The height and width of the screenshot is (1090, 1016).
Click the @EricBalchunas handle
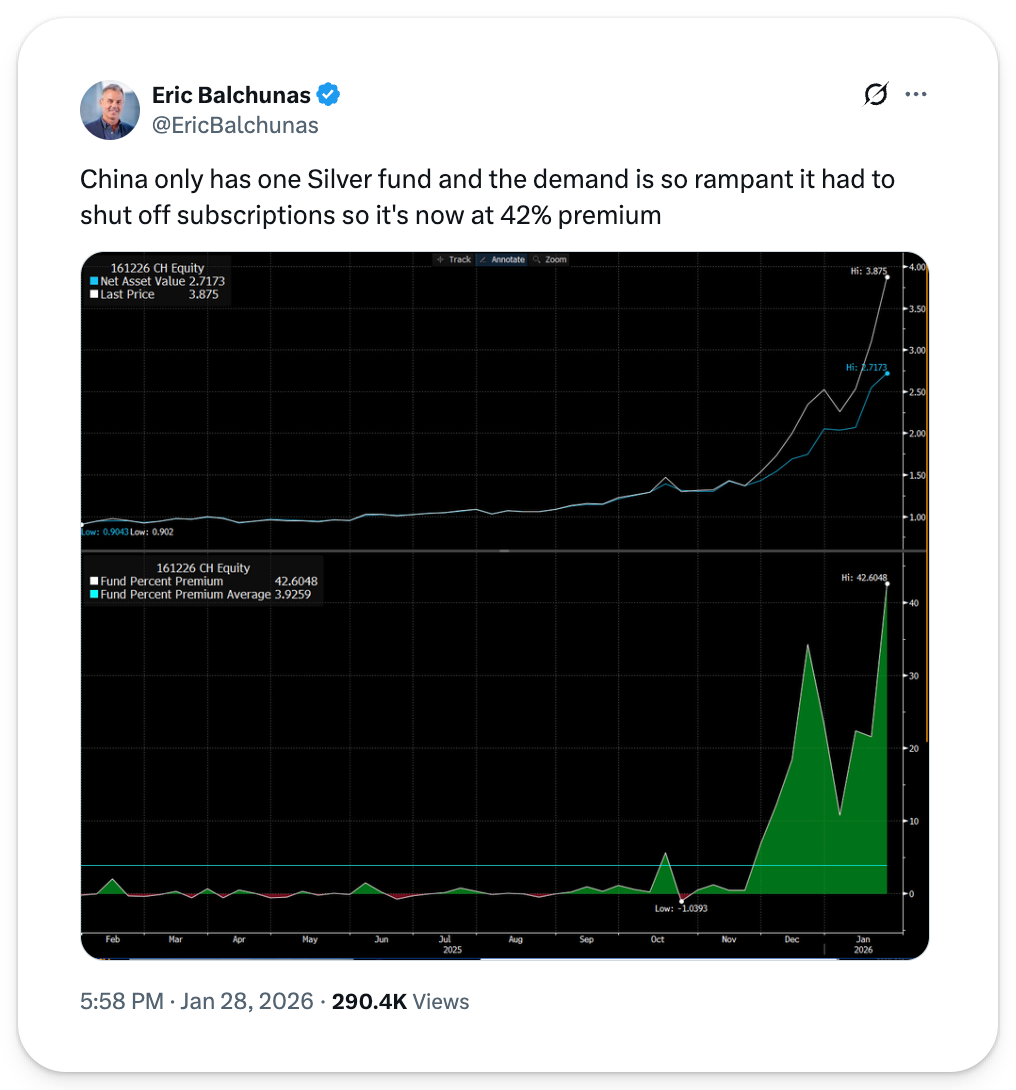pos(235,125)
